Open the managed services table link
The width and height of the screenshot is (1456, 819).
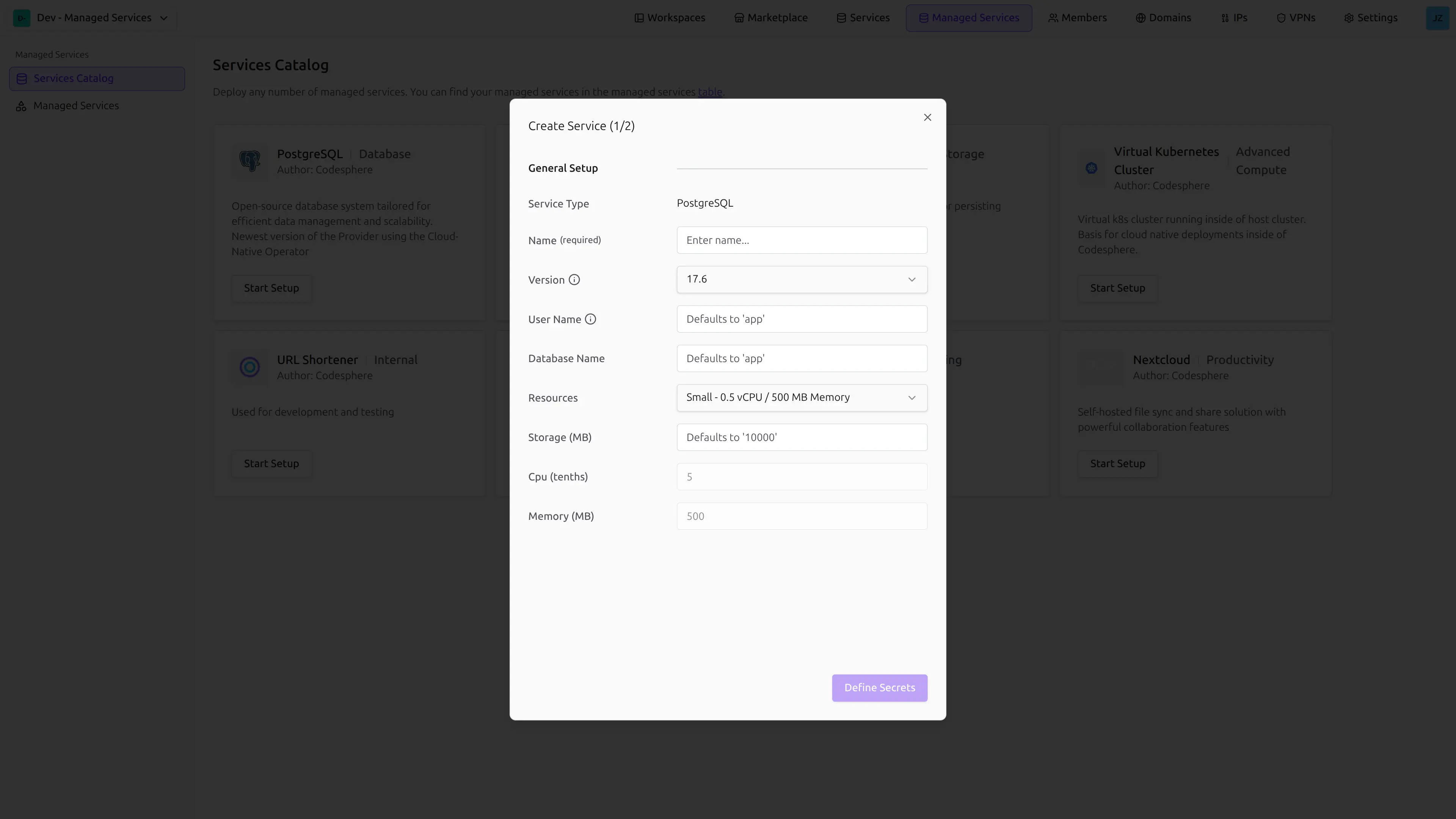point(709,91)
